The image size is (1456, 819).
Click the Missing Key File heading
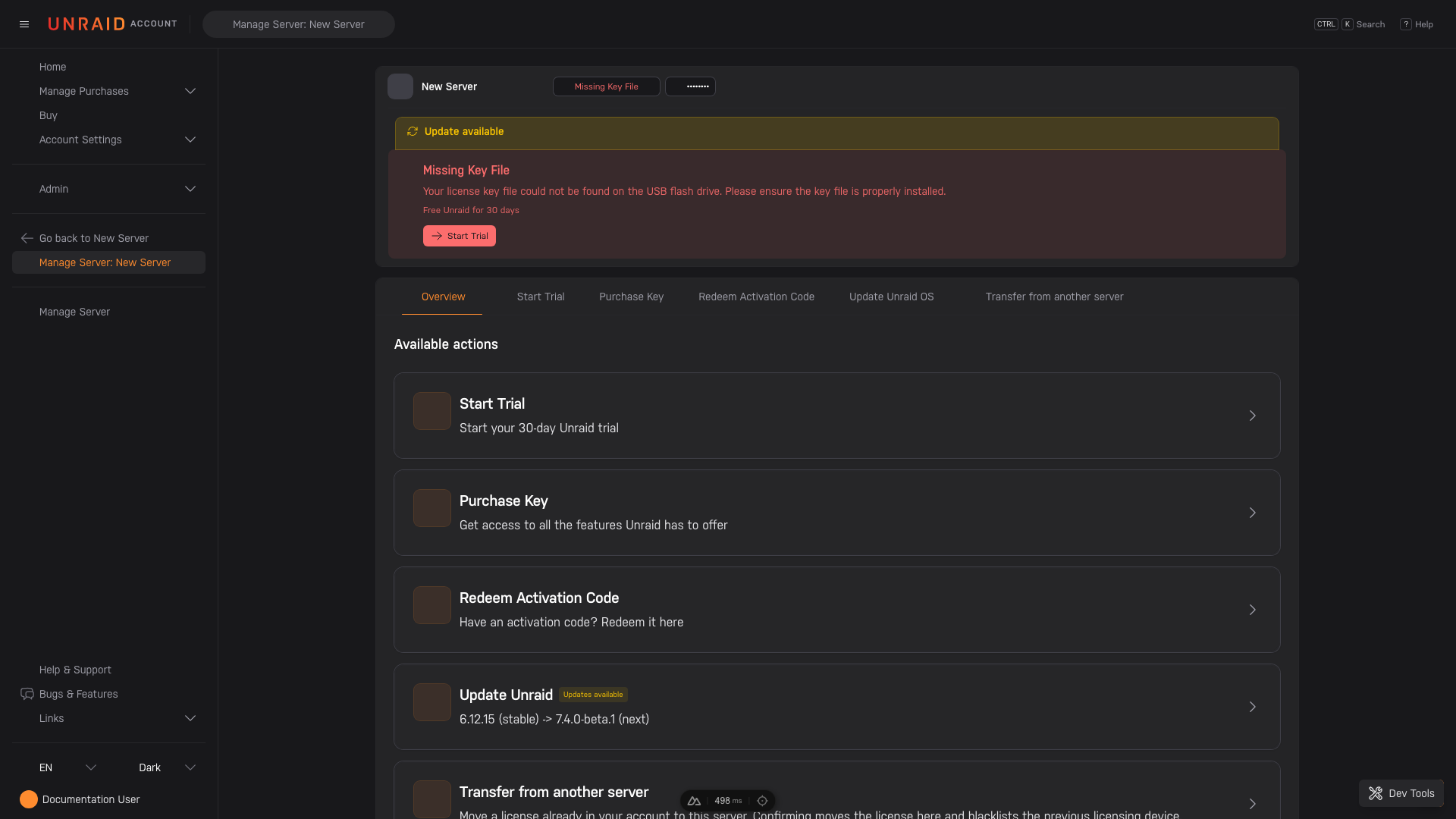tap(466, 171)
